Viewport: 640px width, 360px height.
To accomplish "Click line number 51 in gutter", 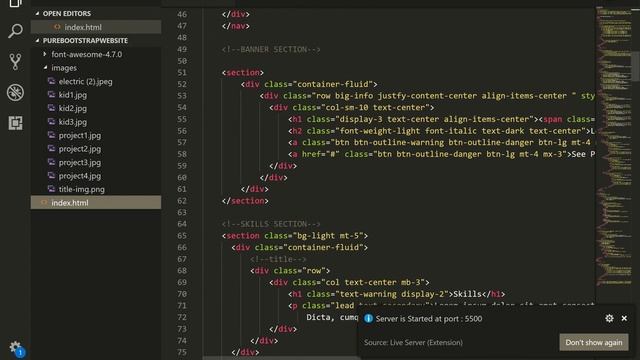I will 182,72.
